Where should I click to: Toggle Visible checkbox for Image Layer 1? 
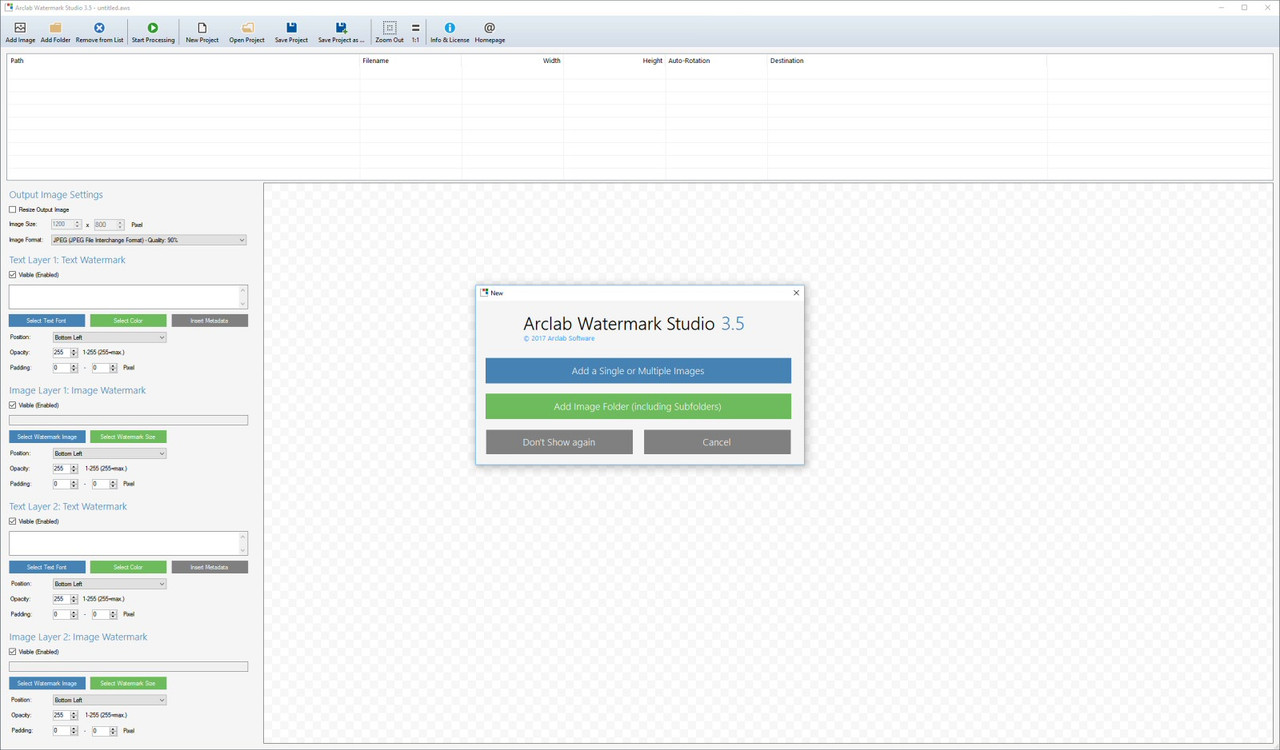(13, 406)
